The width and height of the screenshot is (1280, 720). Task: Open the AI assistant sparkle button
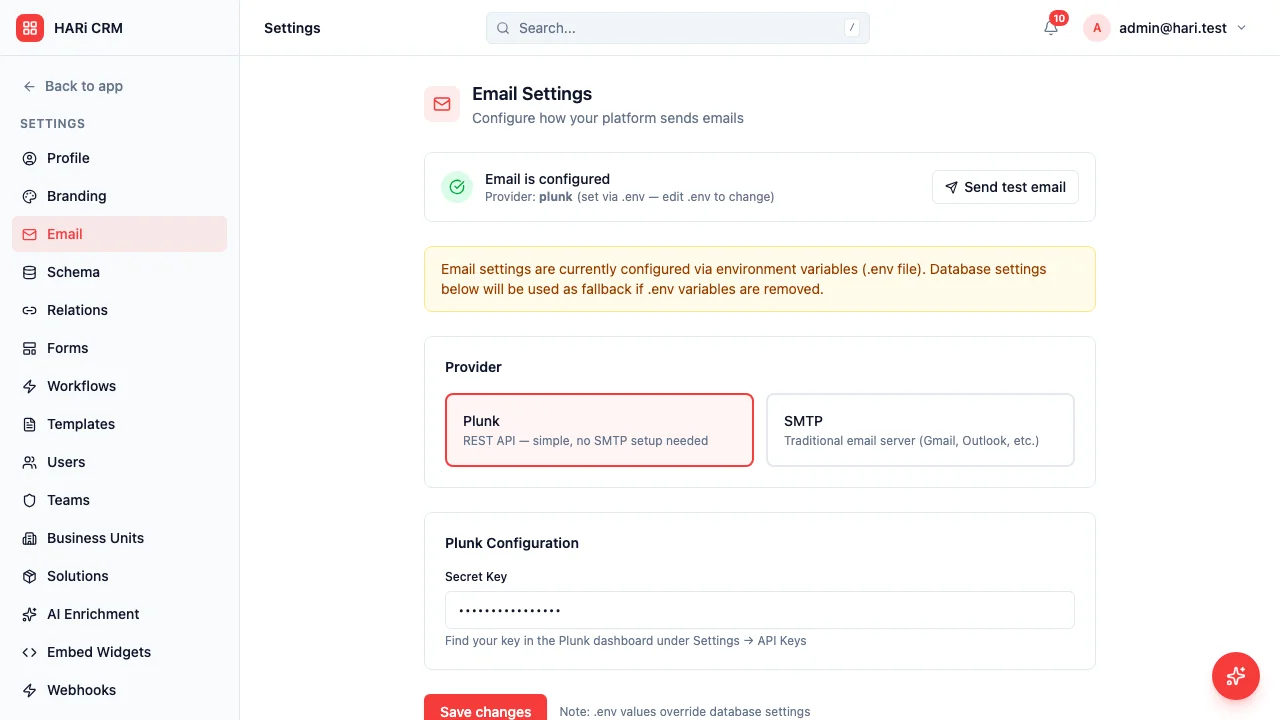click(1235, 675)
